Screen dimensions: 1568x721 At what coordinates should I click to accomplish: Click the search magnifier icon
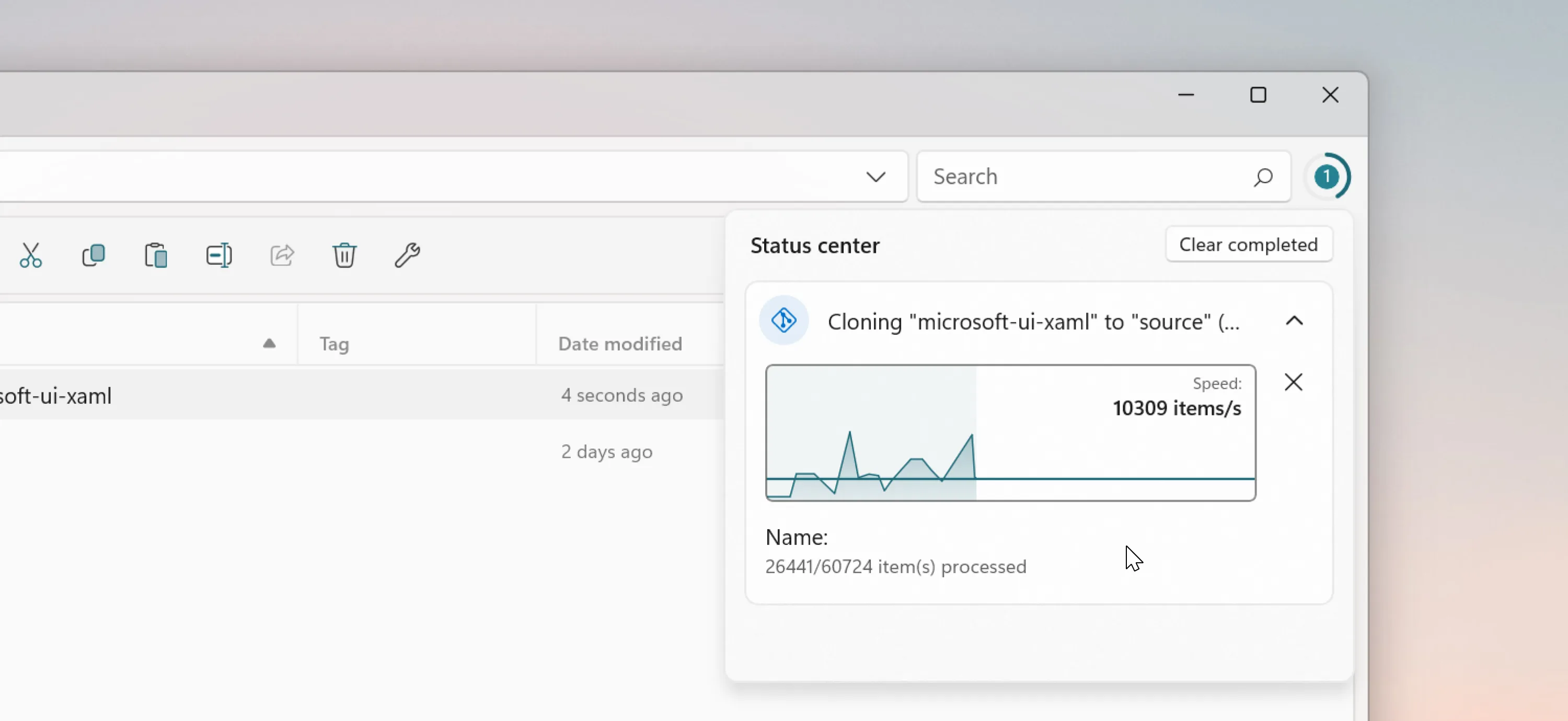[1263, 177]
